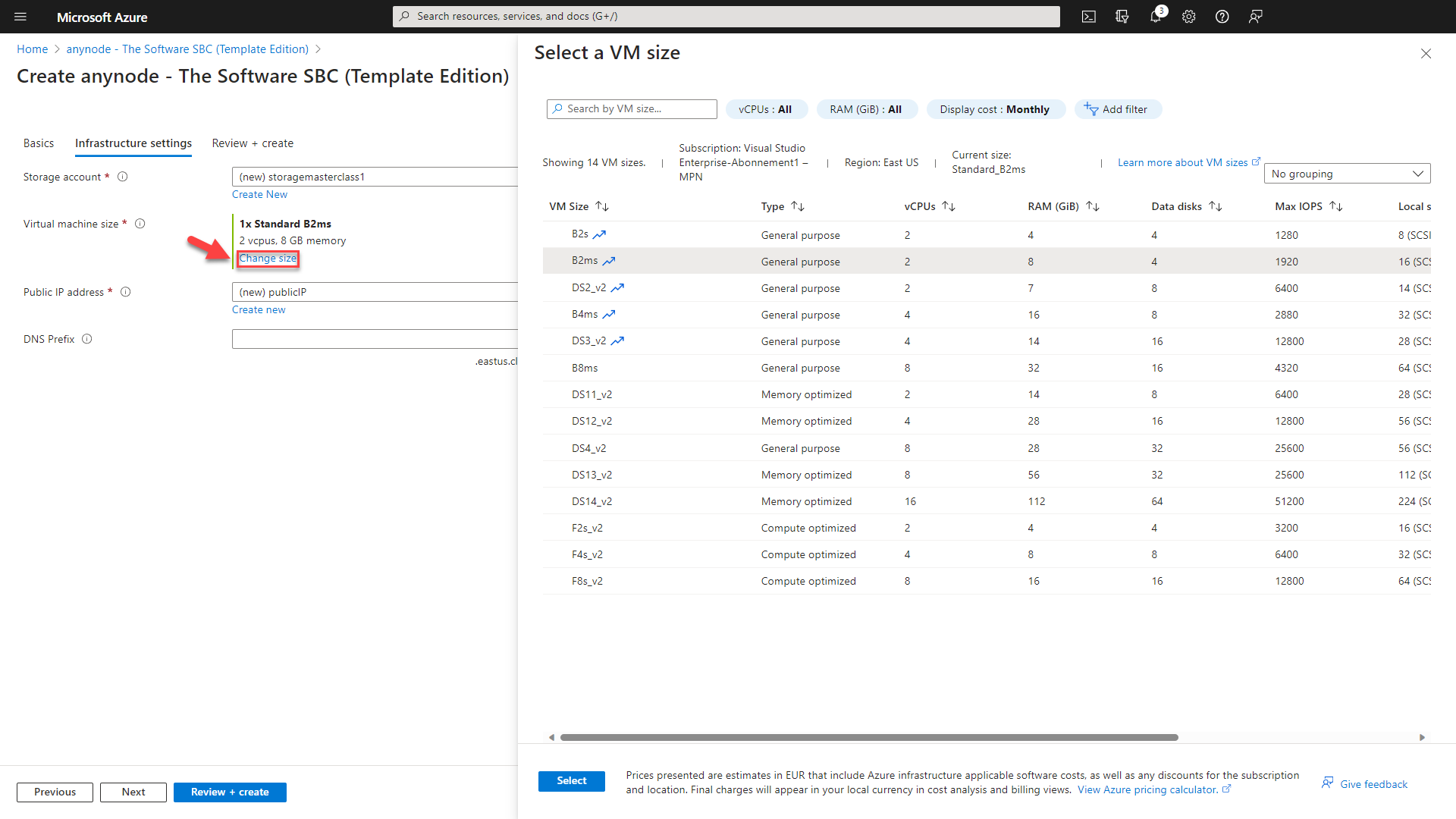Click the left scroll arrow of the table

[551, 737]
